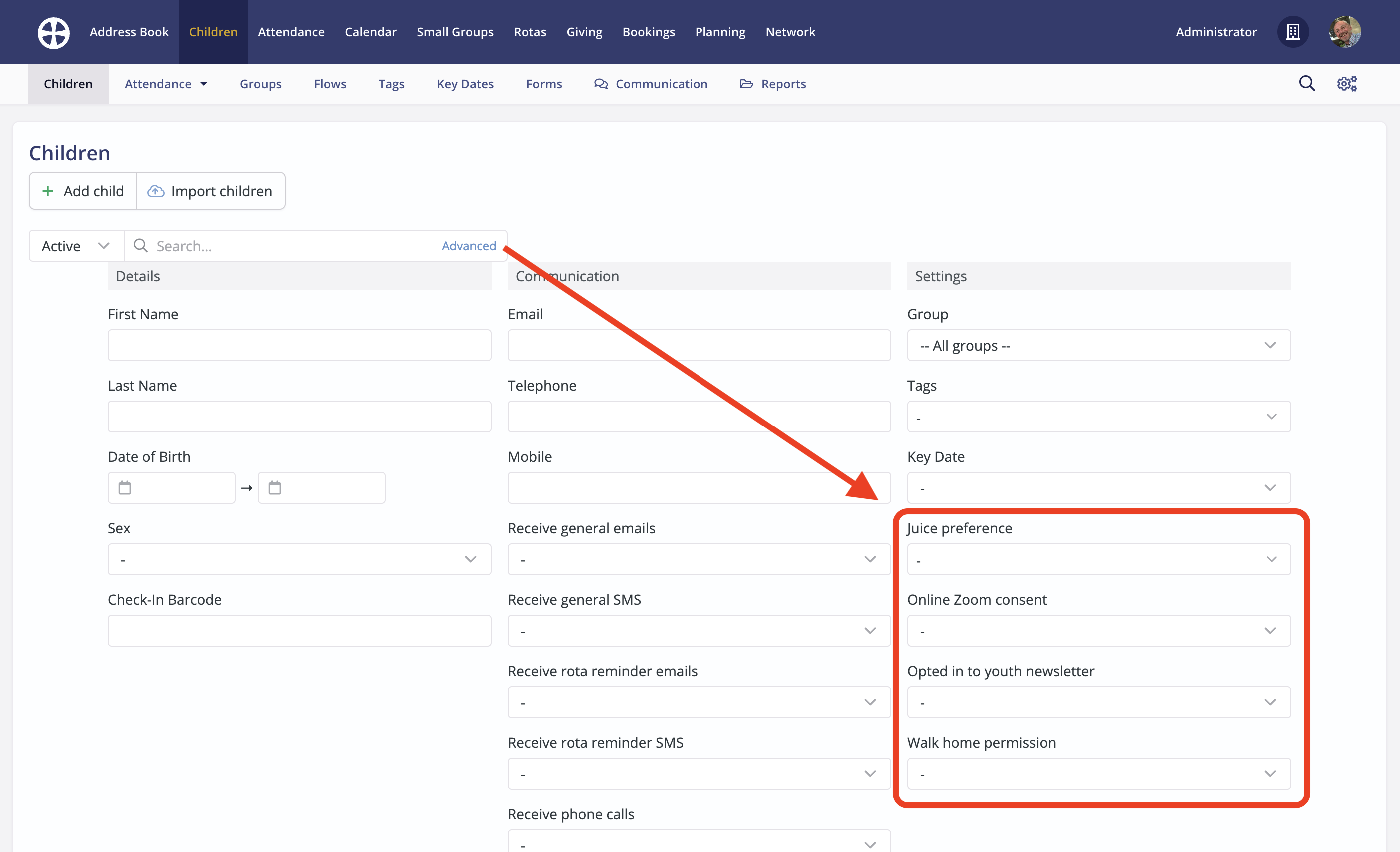Click into the First Name field
The height and width of the screenshot is (852, 1400).
(x=299, y=345)
